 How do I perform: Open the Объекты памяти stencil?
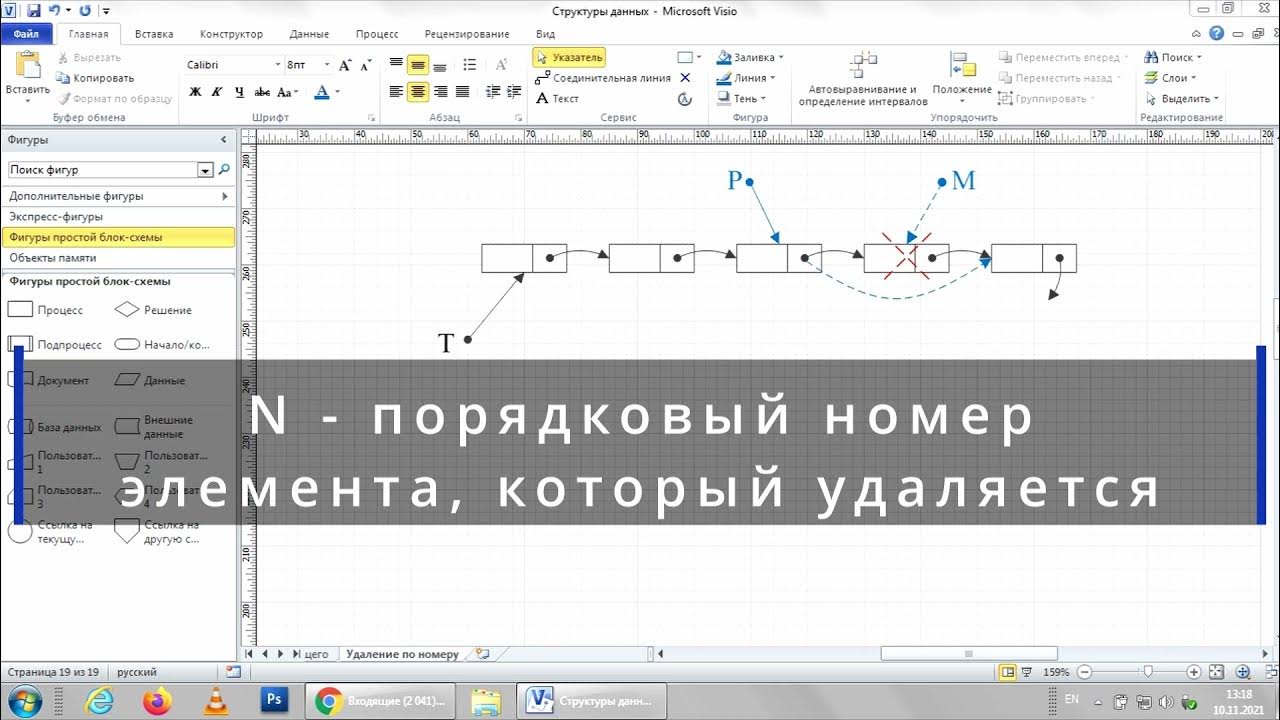[x=118, y=258]
